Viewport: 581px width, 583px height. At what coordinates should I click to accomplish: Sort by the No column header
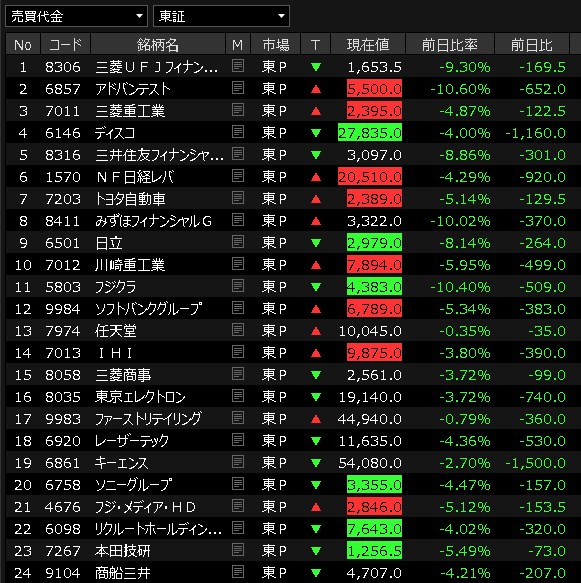point(23,45)
